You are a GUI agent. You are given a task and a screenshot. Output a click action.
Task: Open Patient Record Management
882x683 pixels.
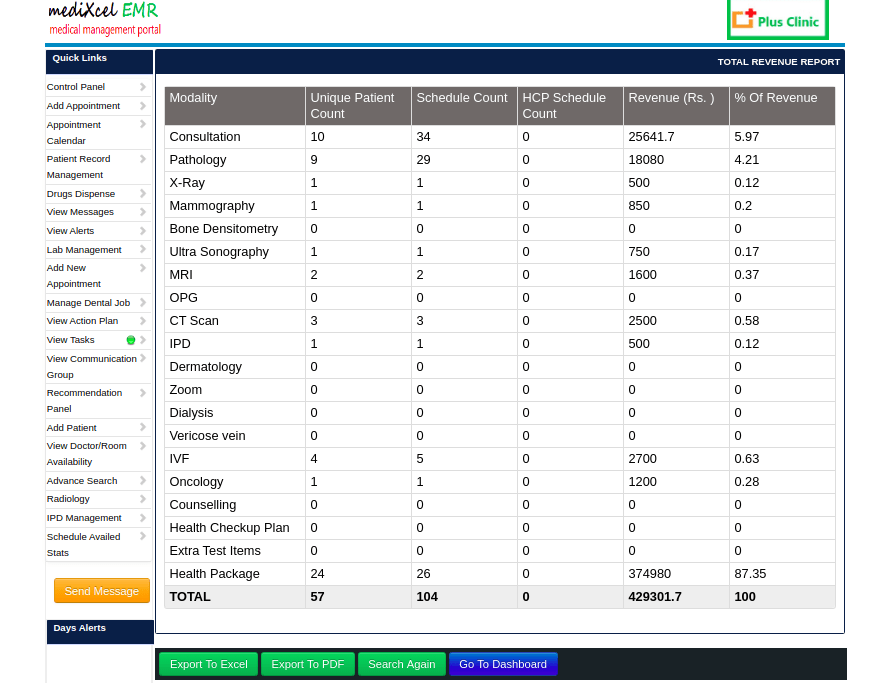pyautogui.click(x=78, y=167)
